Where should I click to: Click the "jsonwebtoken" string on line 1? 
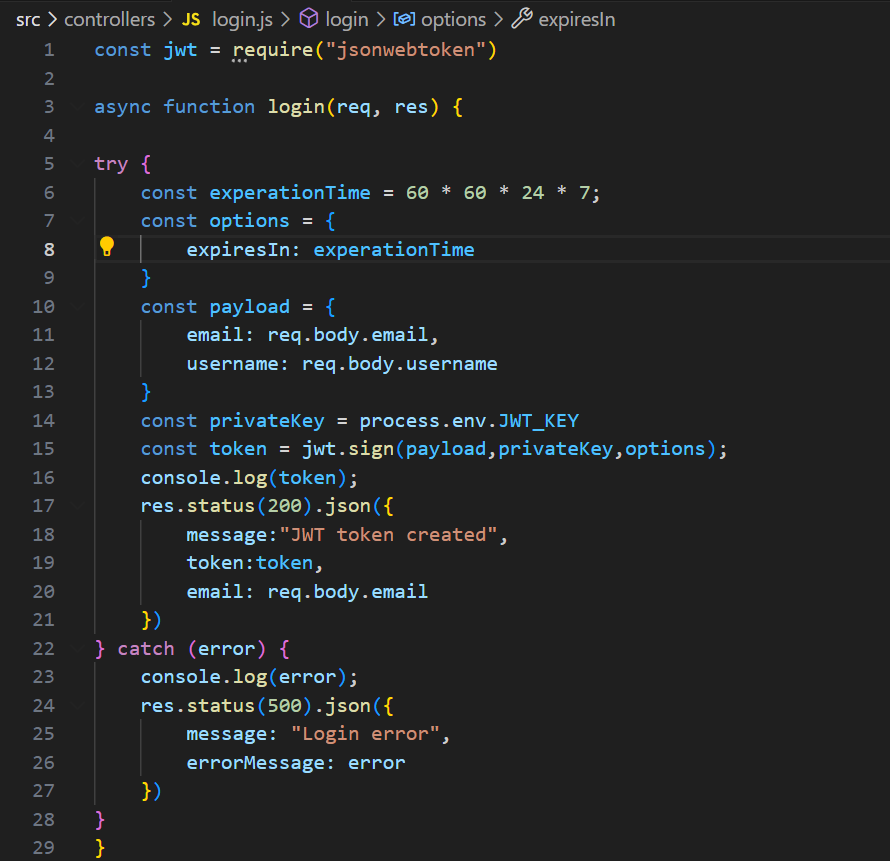405,50
